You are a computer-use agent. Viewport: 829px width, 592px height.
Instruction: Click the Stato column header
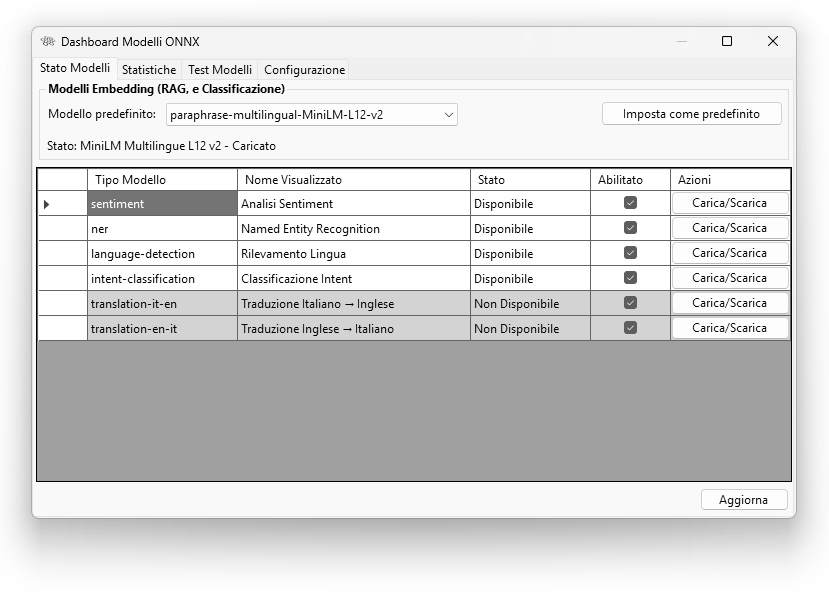pos(530,180)
